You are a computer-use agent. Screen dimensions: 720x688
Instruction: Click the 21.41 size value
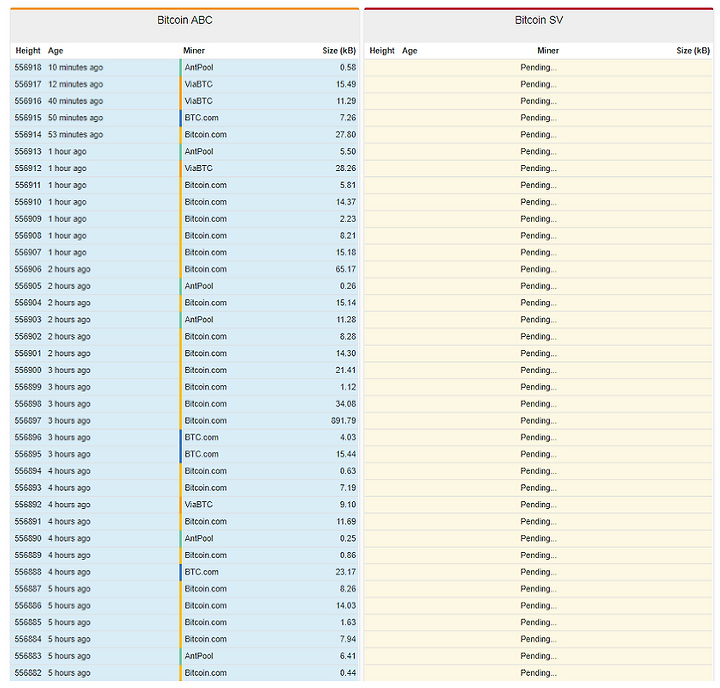(346, 371)
